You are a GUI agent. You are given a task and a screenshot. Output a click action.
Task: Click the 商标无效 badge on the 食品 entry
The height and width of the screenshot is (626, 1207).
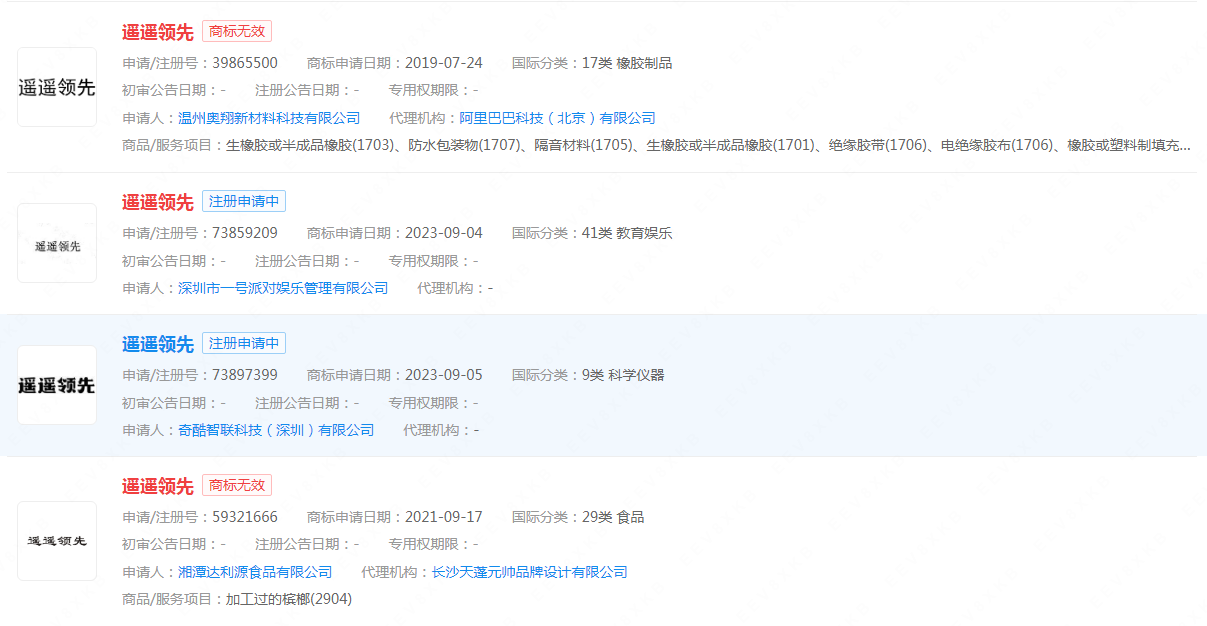237,485
